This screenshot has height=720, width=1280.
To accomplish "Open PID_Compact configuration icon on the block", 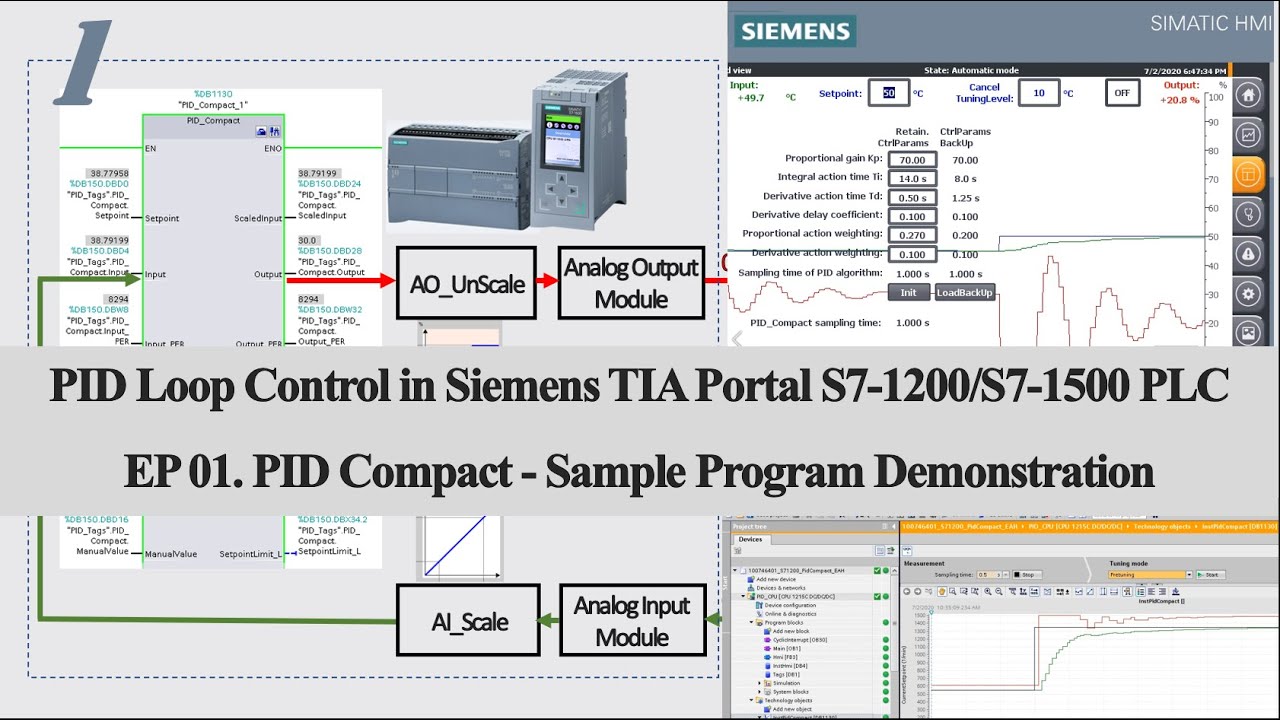I will (x=262, y=131).
